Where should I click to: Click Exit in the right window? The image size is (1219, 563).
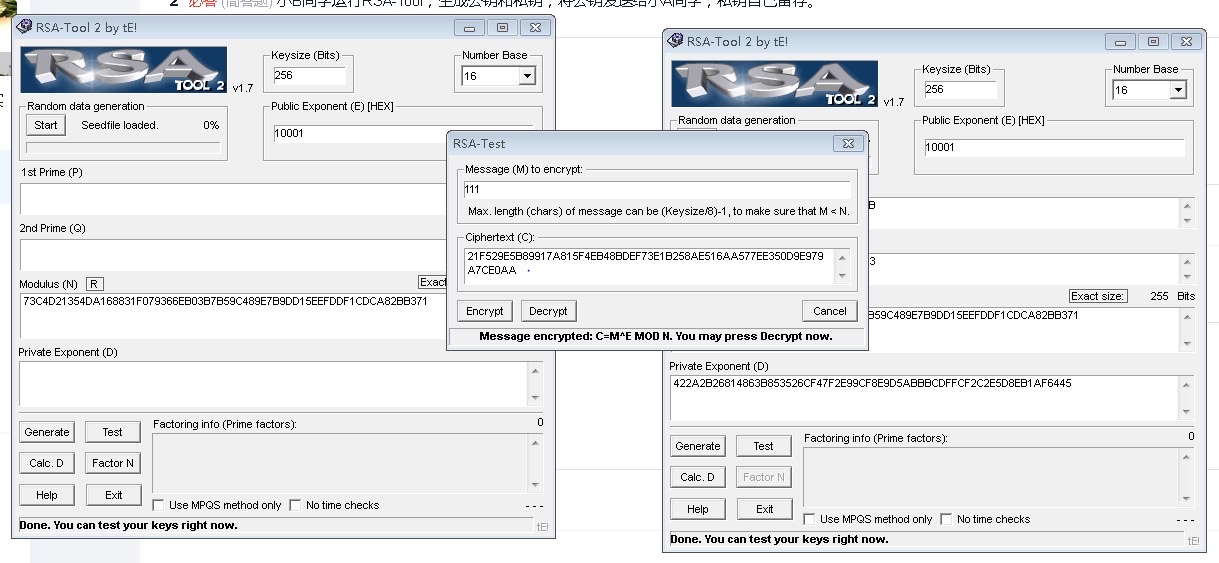coord(763,509)
